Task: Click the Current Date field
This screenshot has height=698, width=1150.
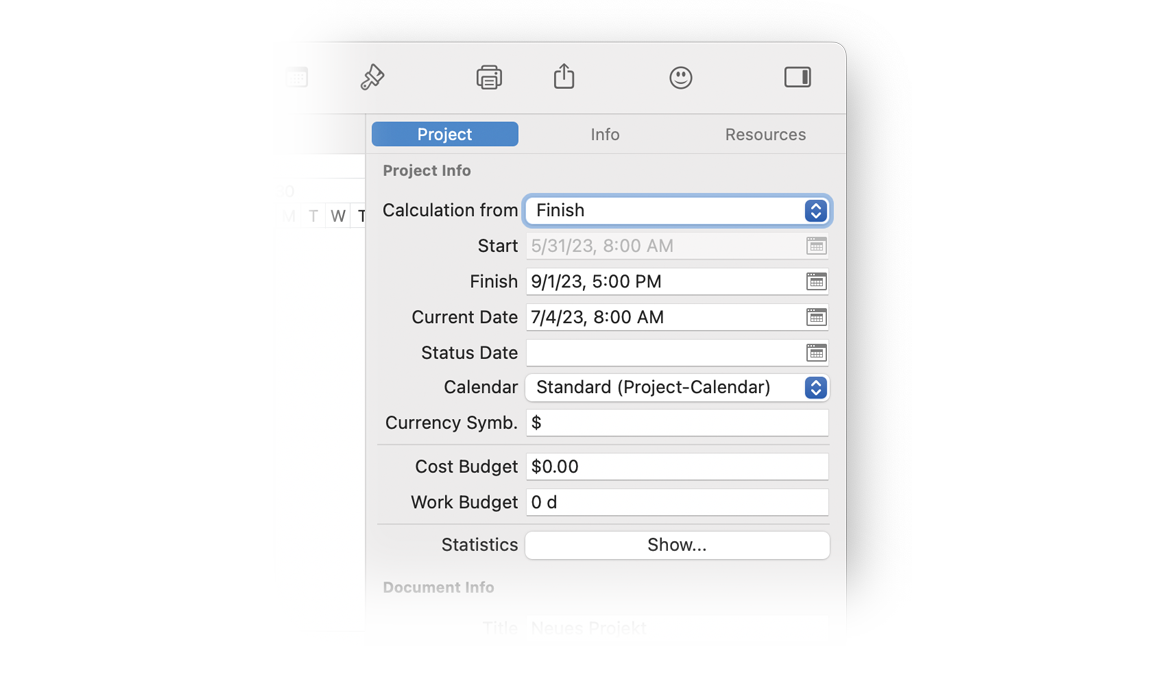Action: pyautogui.click(x=677, y=317)
